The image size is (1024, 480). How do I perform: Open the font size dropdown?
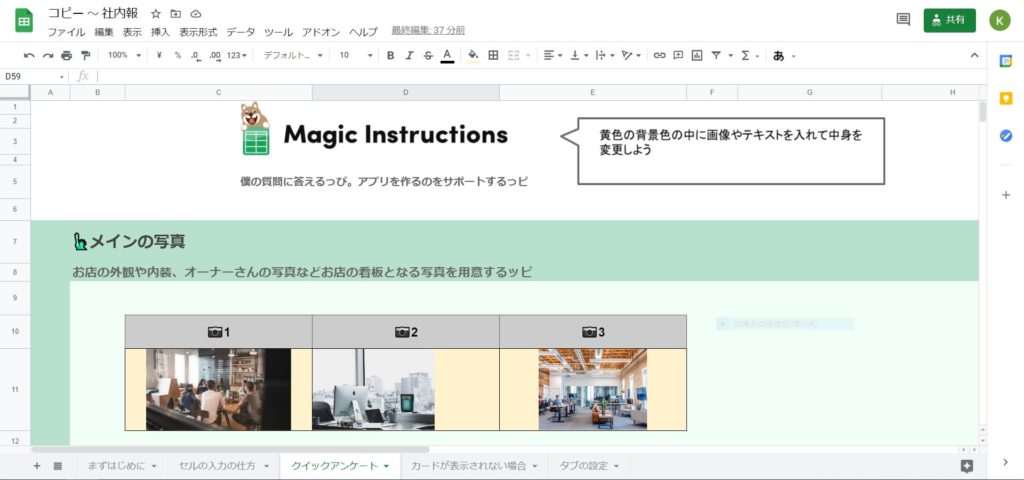(355, 55)
